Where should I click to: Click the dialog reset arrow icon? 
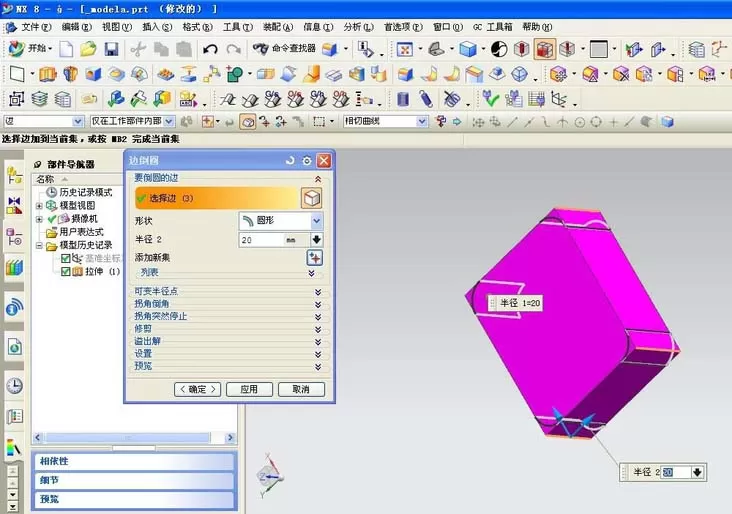coord(290,160)
